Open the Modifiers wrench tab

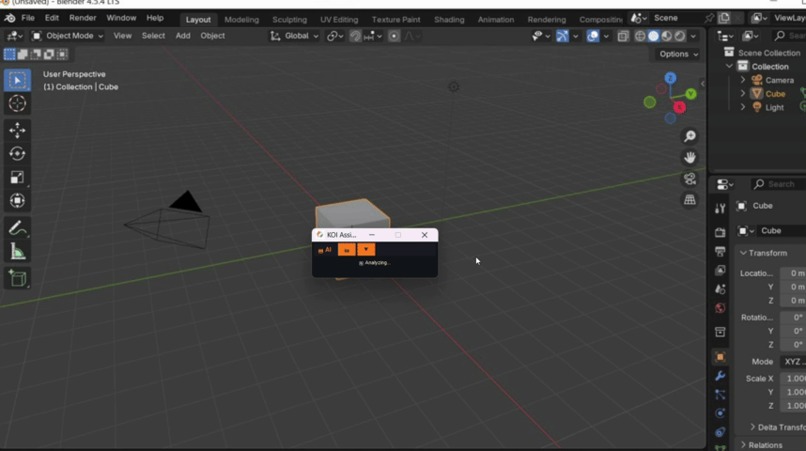coord(720,376)
